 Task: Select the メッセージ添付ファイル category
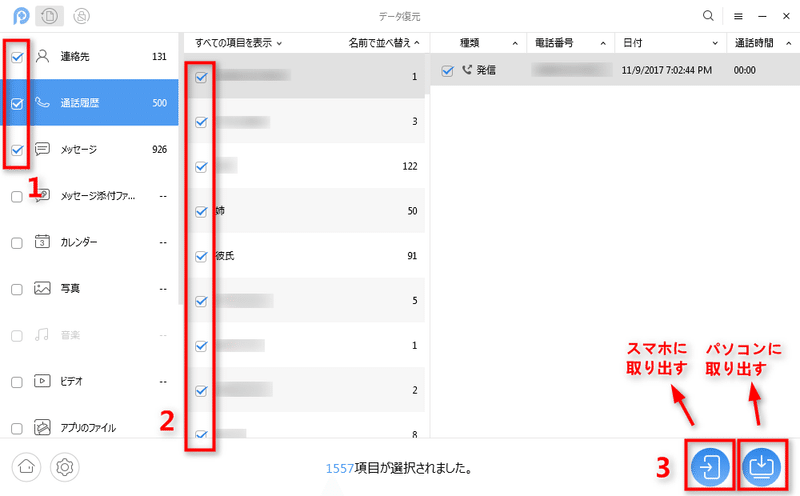pyautogui.click(x=89, y=195)
